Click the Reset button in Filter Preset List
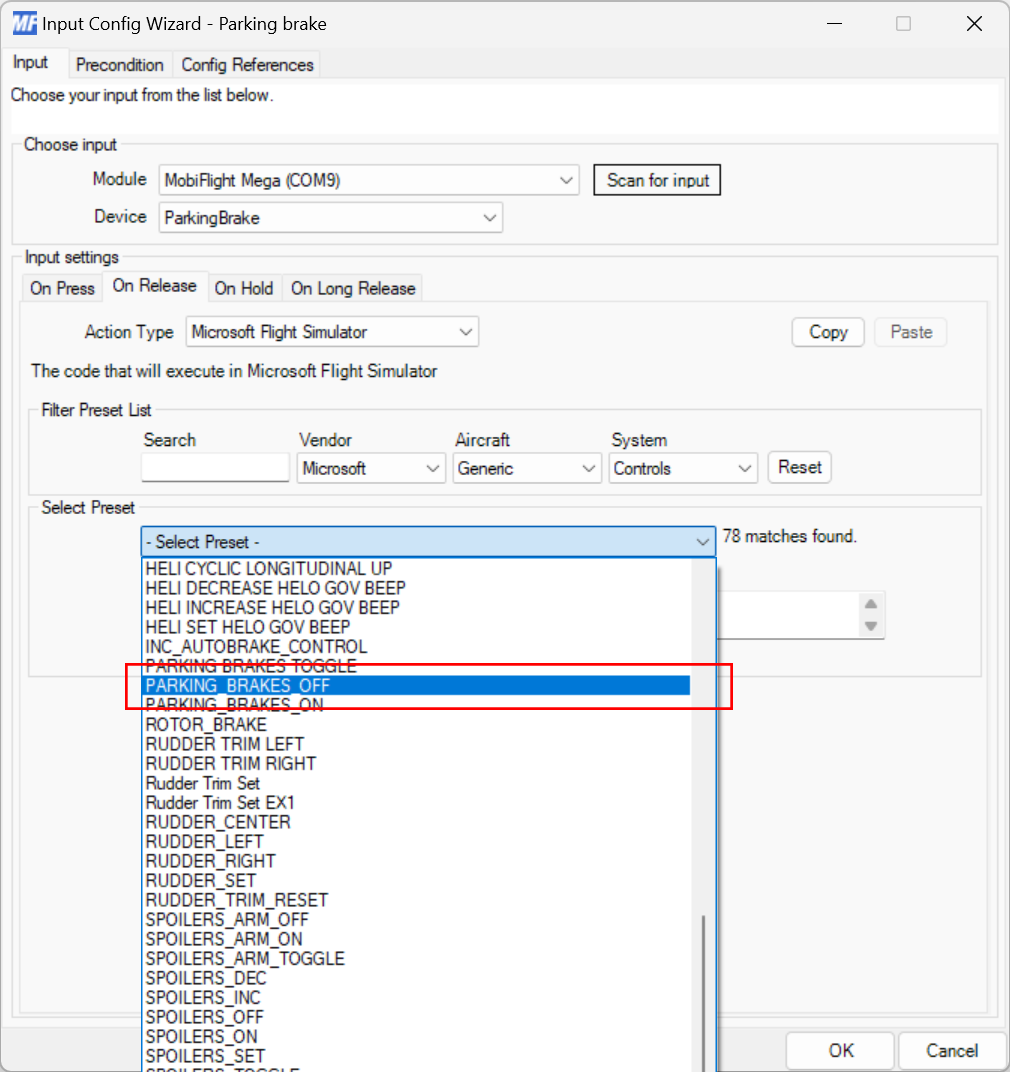1010x1072 pixels. point(799,467)
